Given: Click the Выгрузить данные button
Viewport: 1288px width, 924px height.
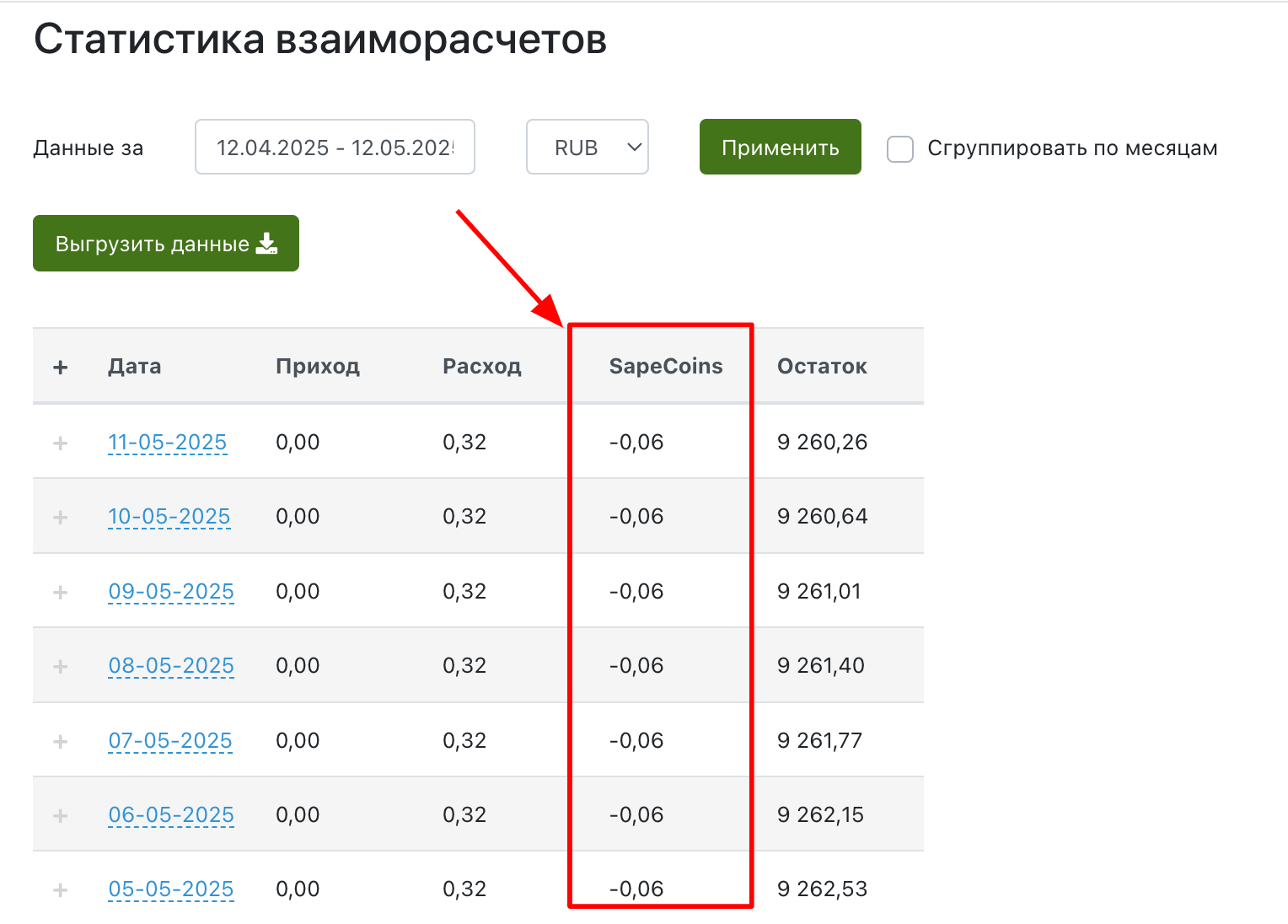Looking at the screenshot, I should (165, 243).
